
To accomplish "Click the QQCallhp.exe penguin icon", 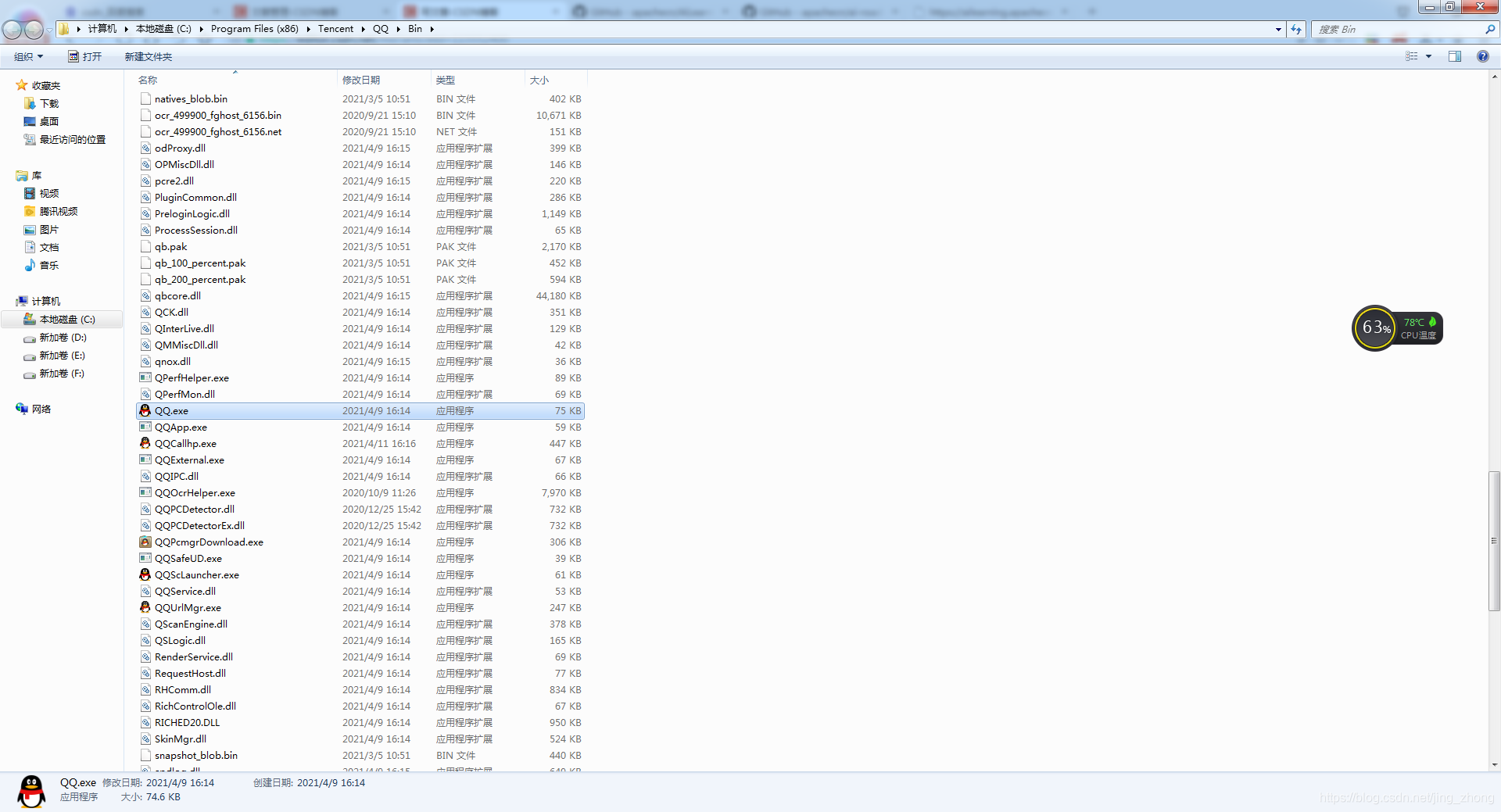I will [x=145, y=443].
